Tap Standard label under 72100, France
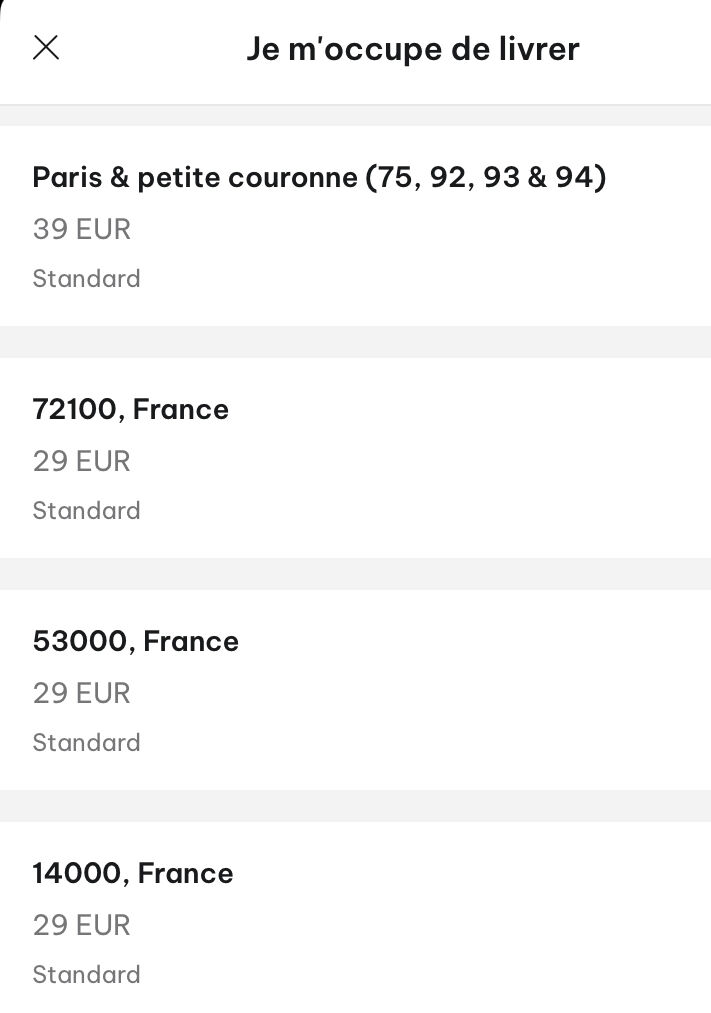The image size is (711, 1013). coord(87,510)
